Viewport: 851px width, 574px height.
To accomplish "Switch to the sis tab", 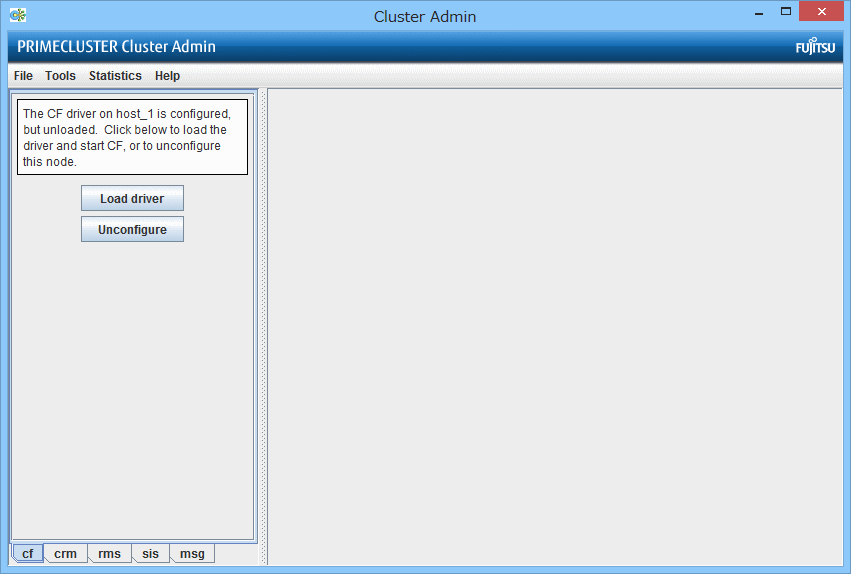I will click(150, 553).
